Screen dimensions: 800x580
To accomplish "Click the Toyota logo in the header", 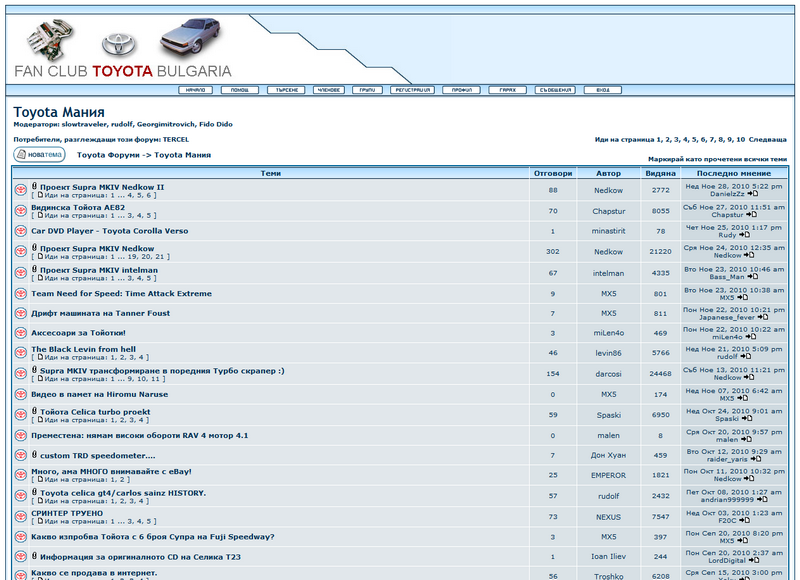I will point(119,44).
